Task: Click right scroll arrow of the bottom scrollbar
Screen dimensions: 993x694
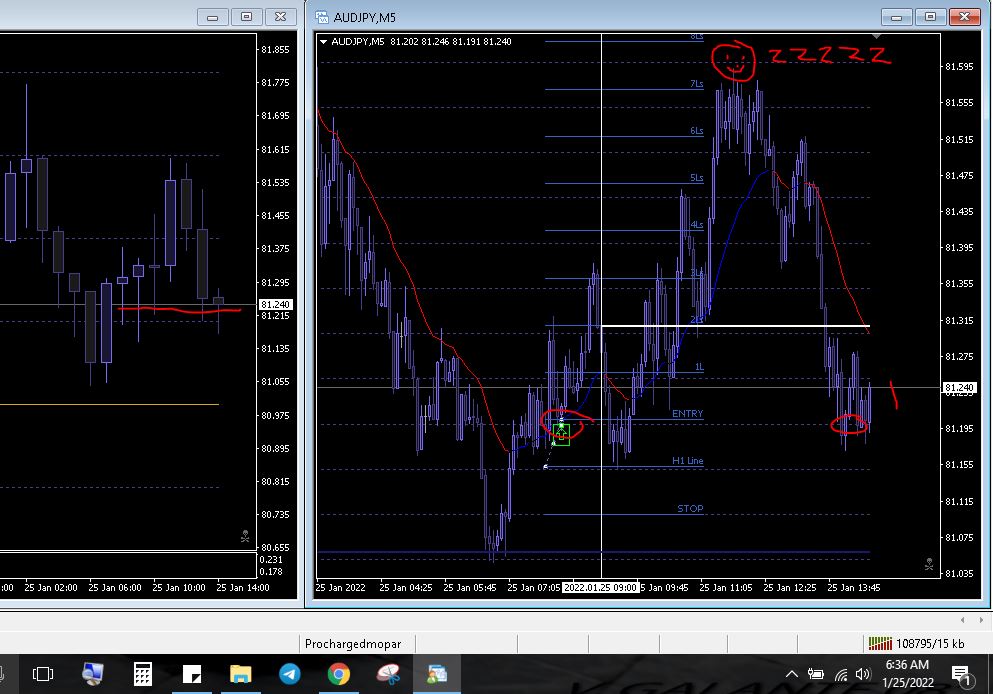Action: click(x=981, y=620)
